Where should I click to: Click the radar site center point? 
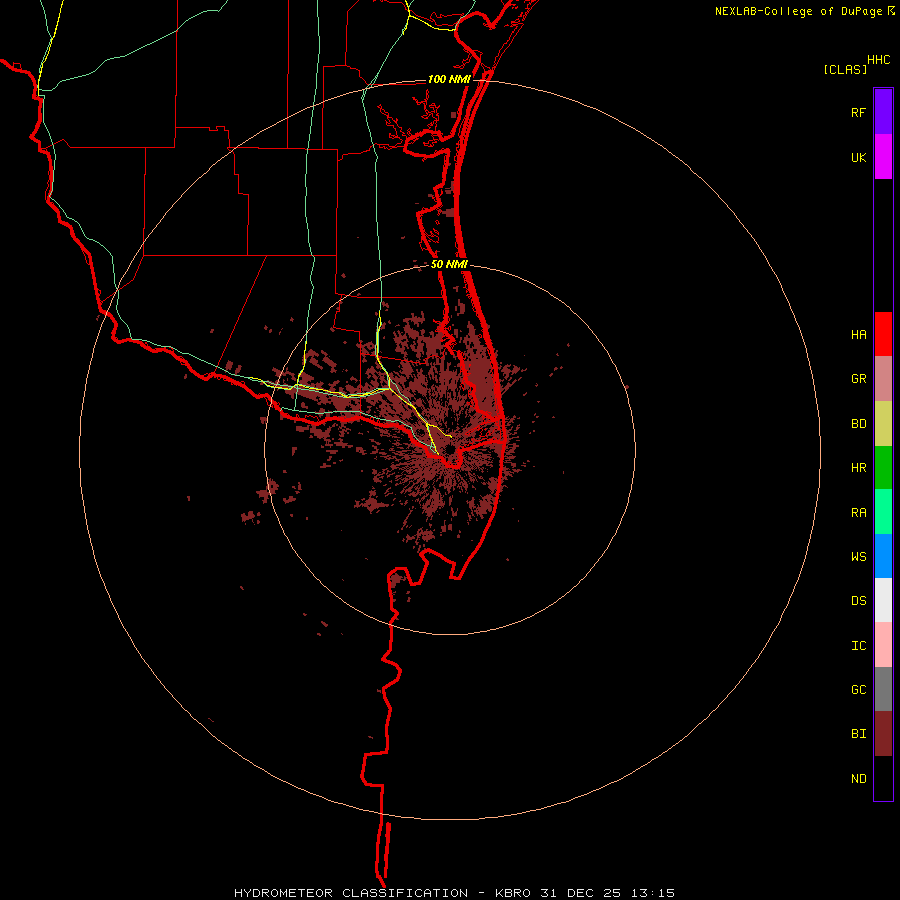point(450,449)
